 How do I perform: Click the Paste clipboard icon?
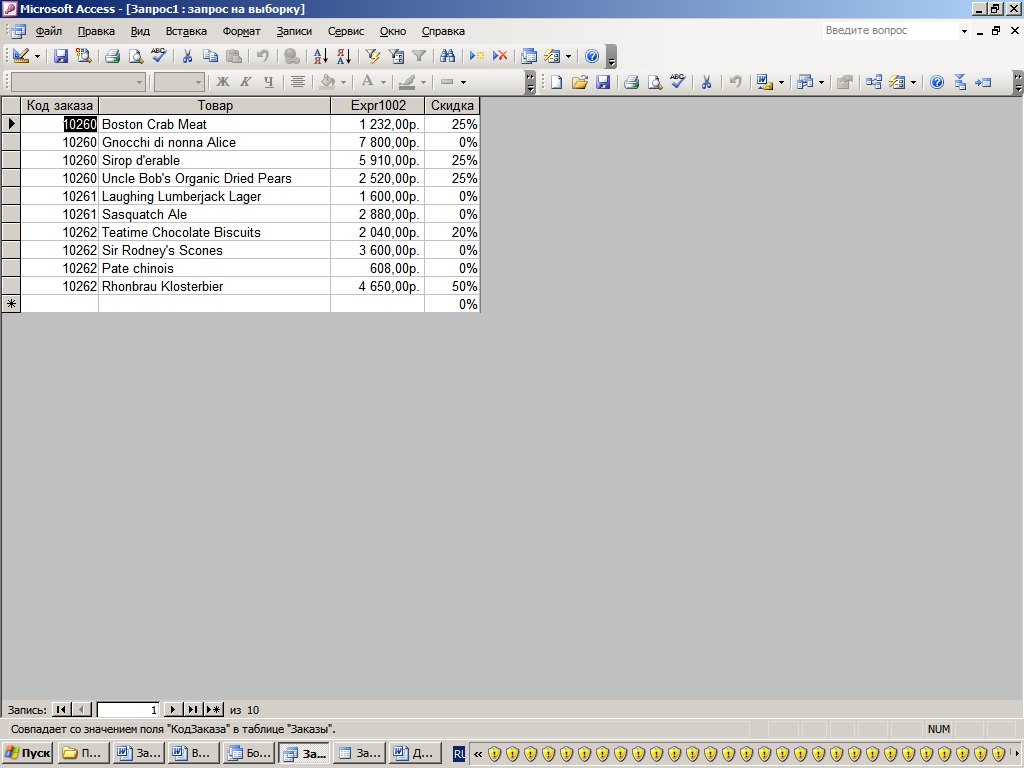(x=234, y=56)
